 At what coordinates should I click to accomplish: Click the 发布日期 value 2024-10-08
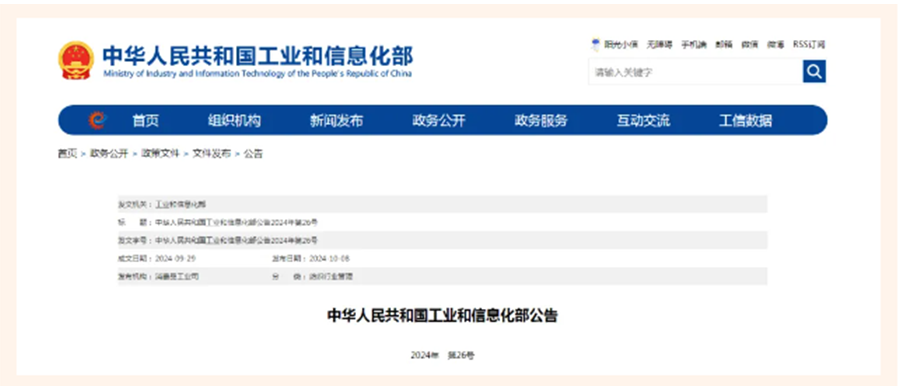tap(329, 258)
